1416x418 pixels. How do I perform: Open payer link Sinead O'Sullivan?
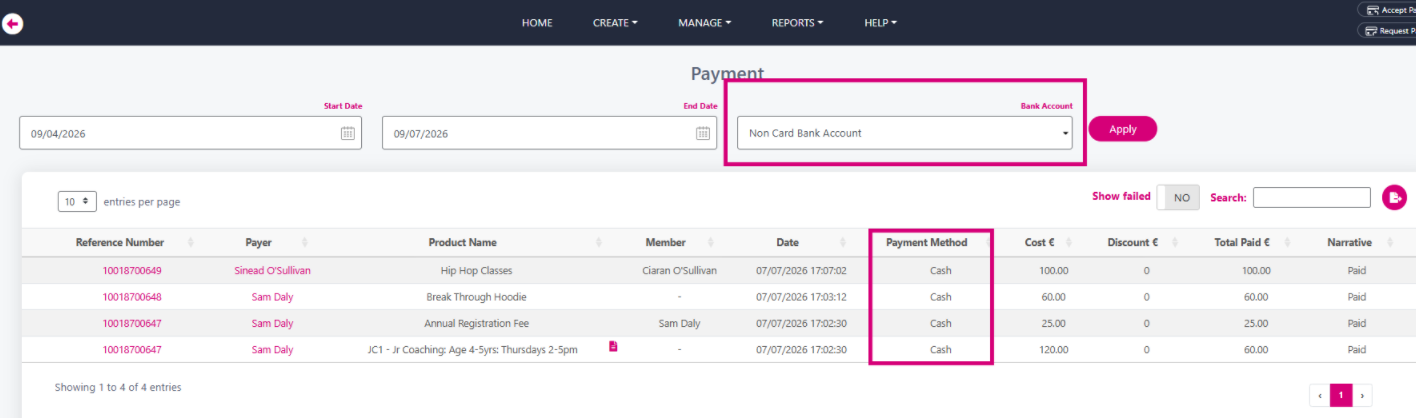272,270
